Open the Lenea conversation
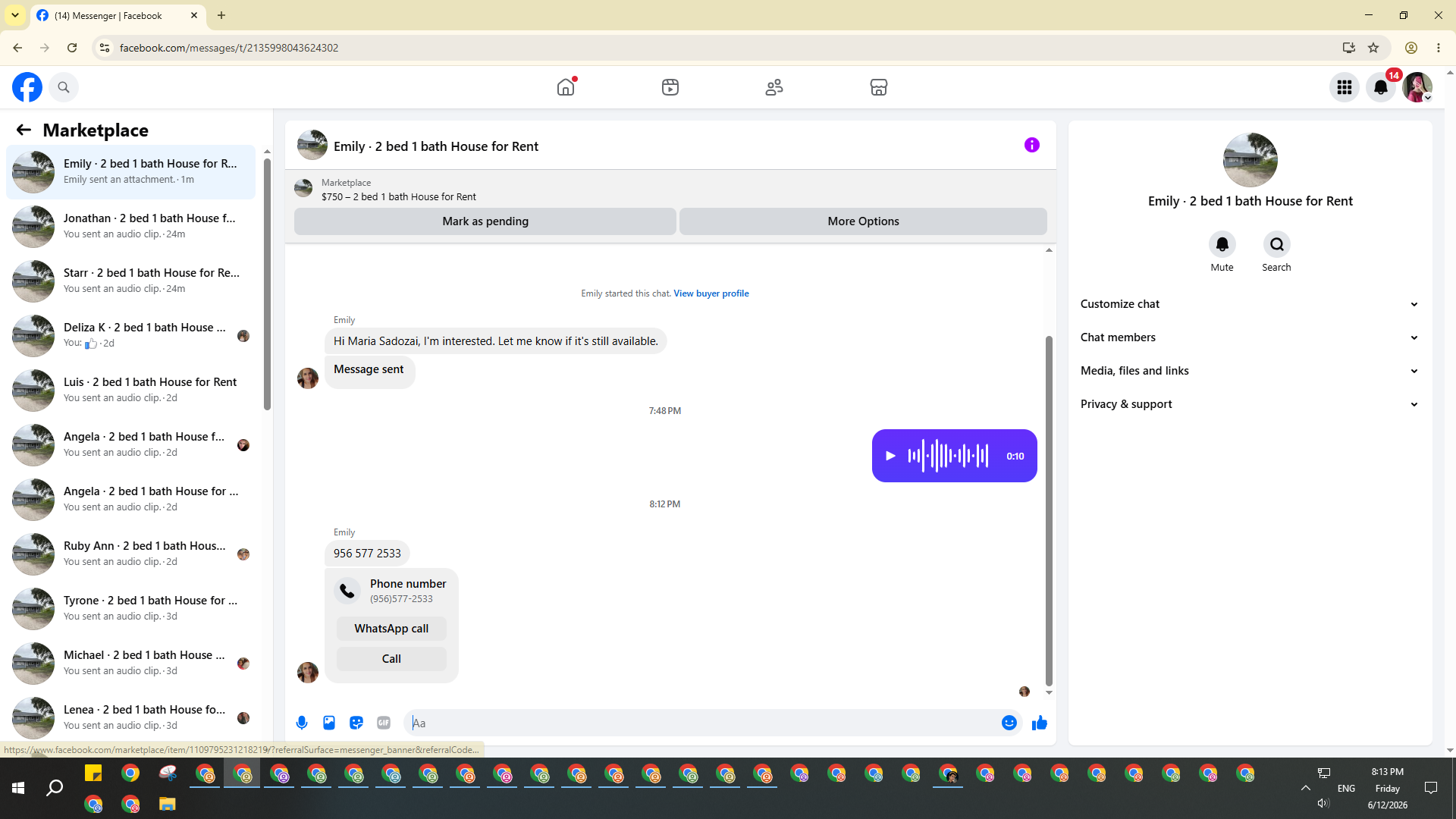This screenshot has height=819, width=1456. point(130,717)
